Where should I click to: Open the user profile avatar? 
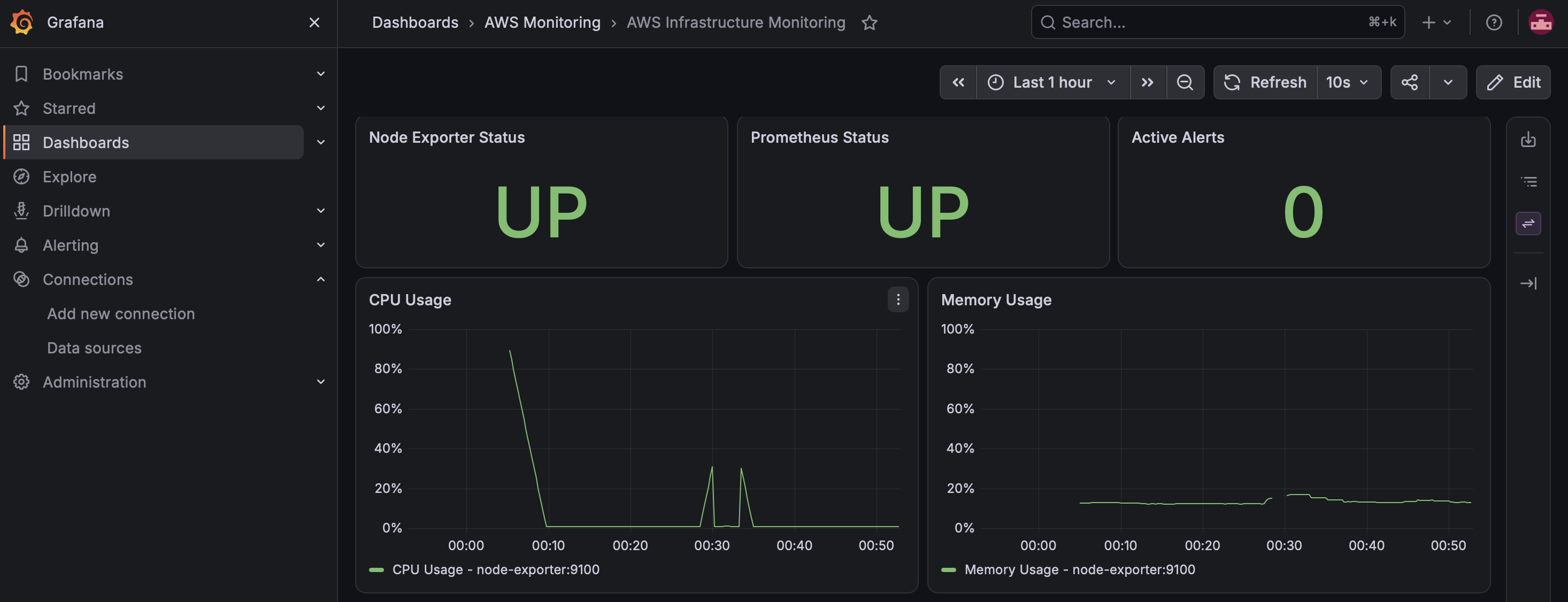point(1541,22)
